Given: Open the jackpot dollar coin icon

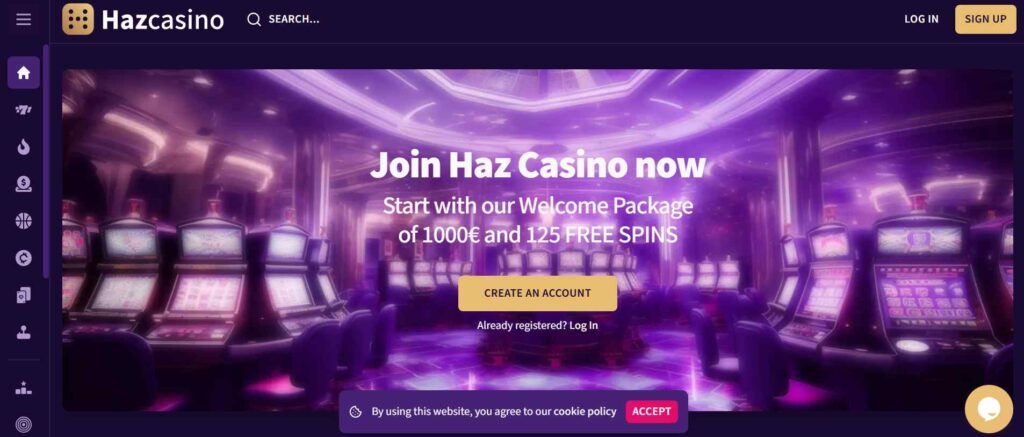Looking at the screenshot, I should [24, 184].
